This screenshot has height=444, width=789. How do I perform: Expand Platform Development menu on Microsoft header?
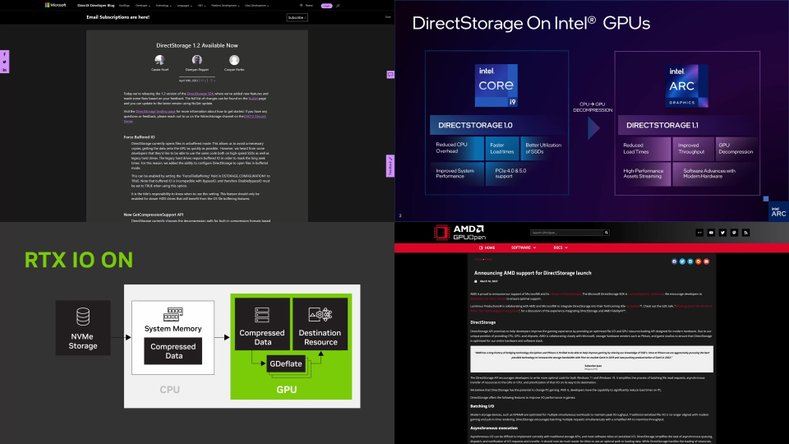coord(225,6)
